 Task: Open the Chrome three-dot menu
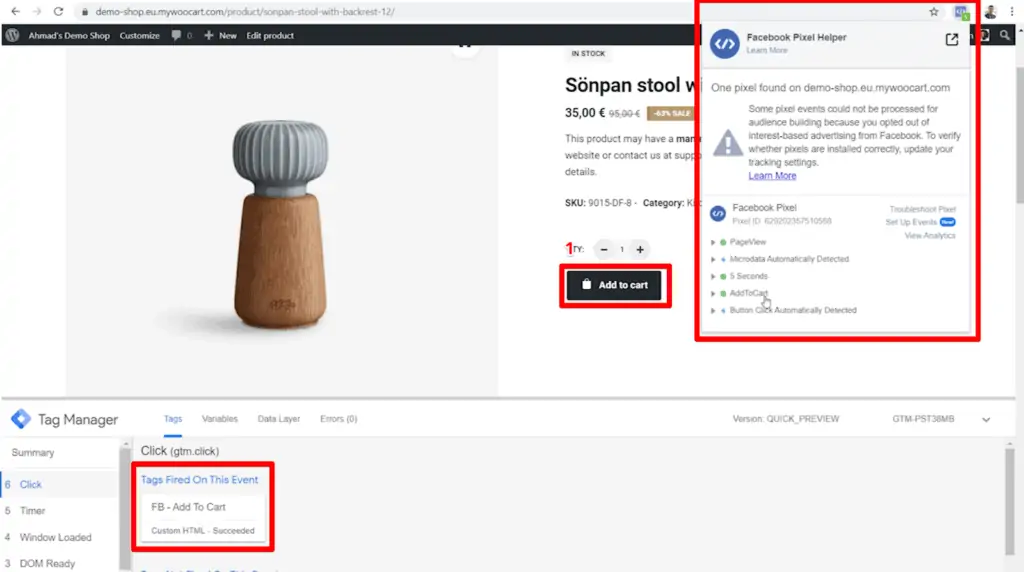pyautogui.click(x=1012, y=12)
